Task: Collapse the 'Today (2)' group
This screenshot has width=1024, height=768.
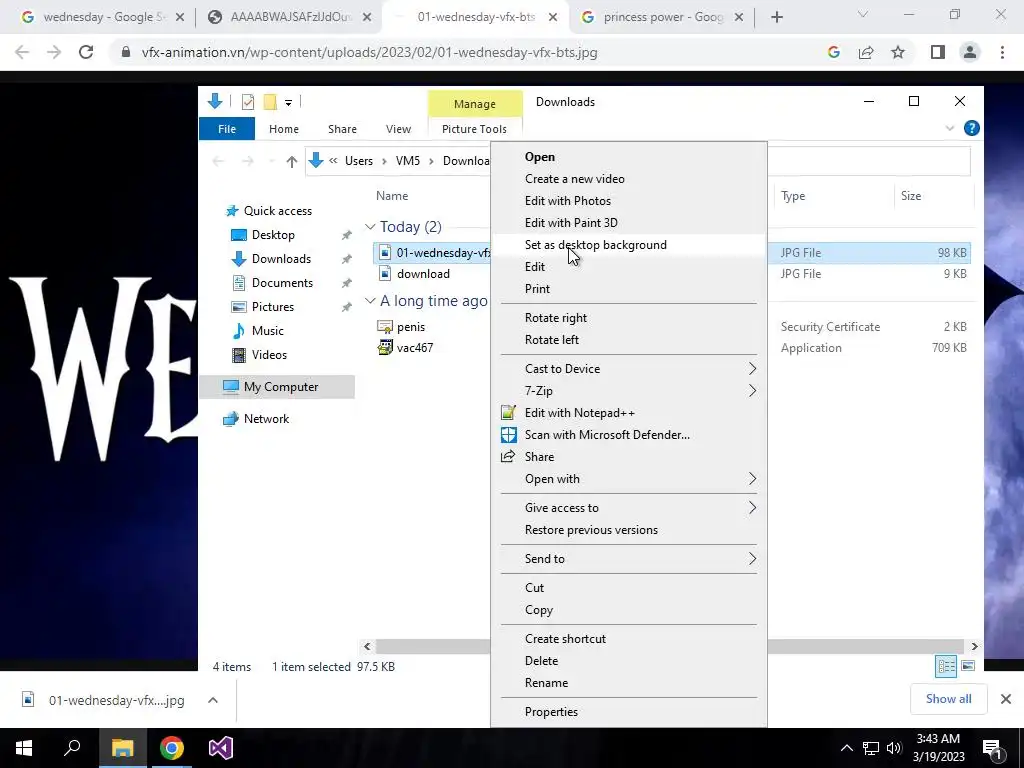Action: tap(370, 227)
